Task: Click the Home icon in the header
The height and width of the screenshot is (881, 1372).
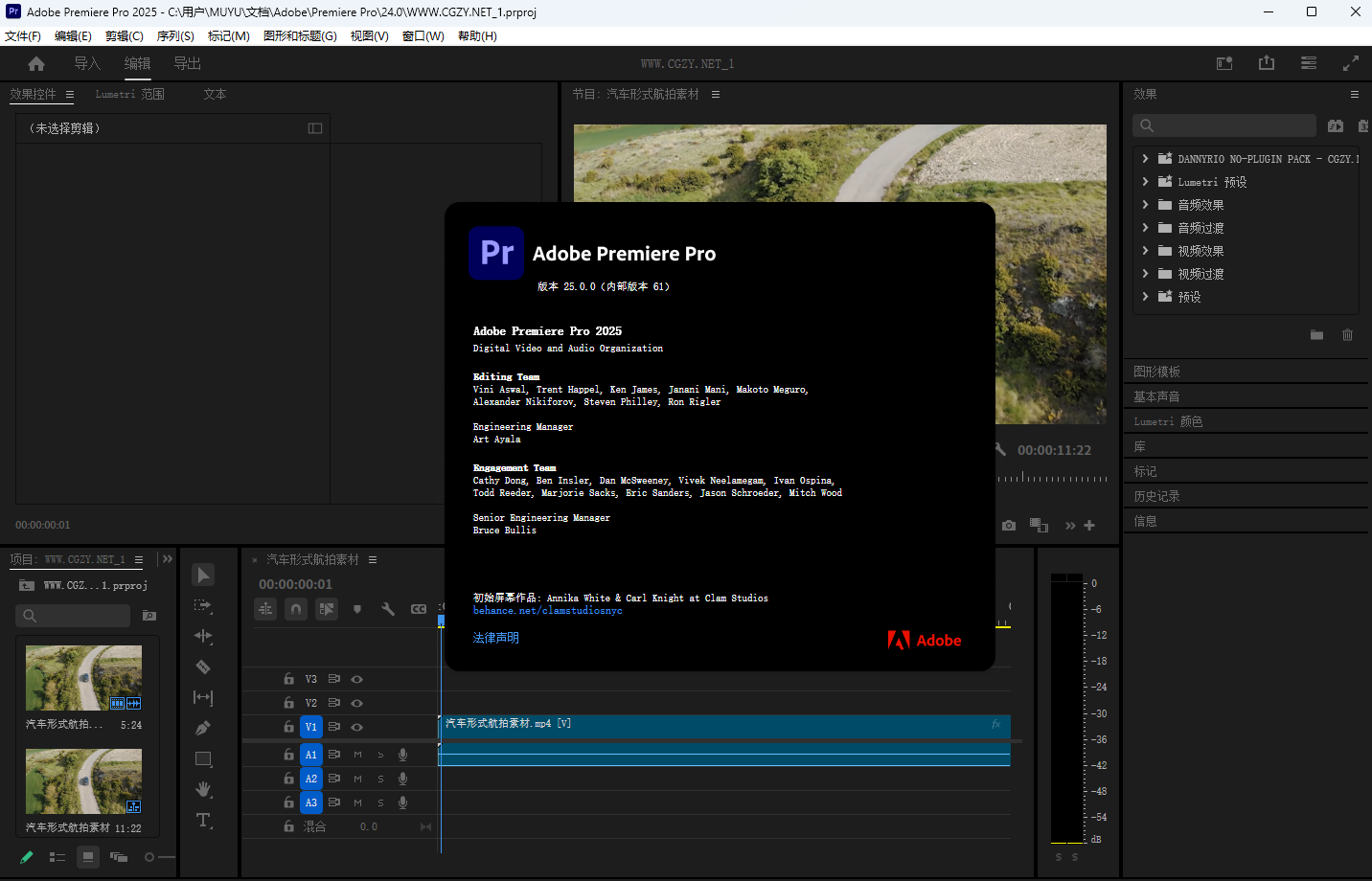Action: click(x=36, y=63)
